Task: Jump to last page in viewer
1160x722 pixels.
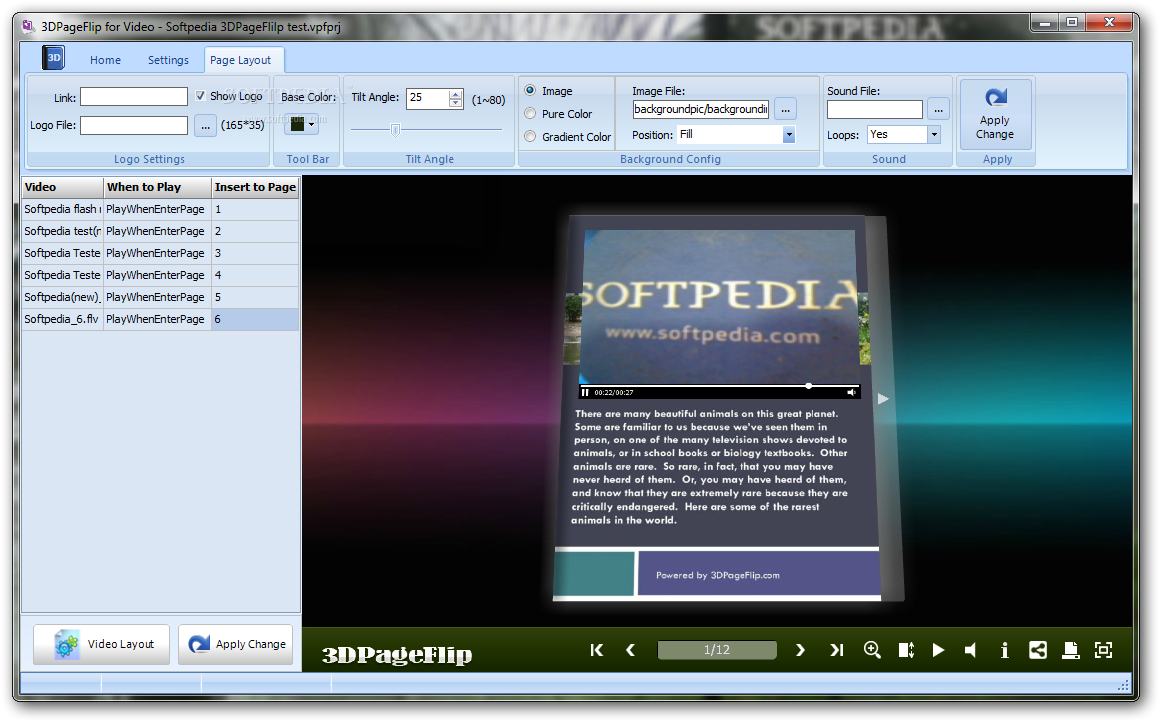Action: point(836,650)
